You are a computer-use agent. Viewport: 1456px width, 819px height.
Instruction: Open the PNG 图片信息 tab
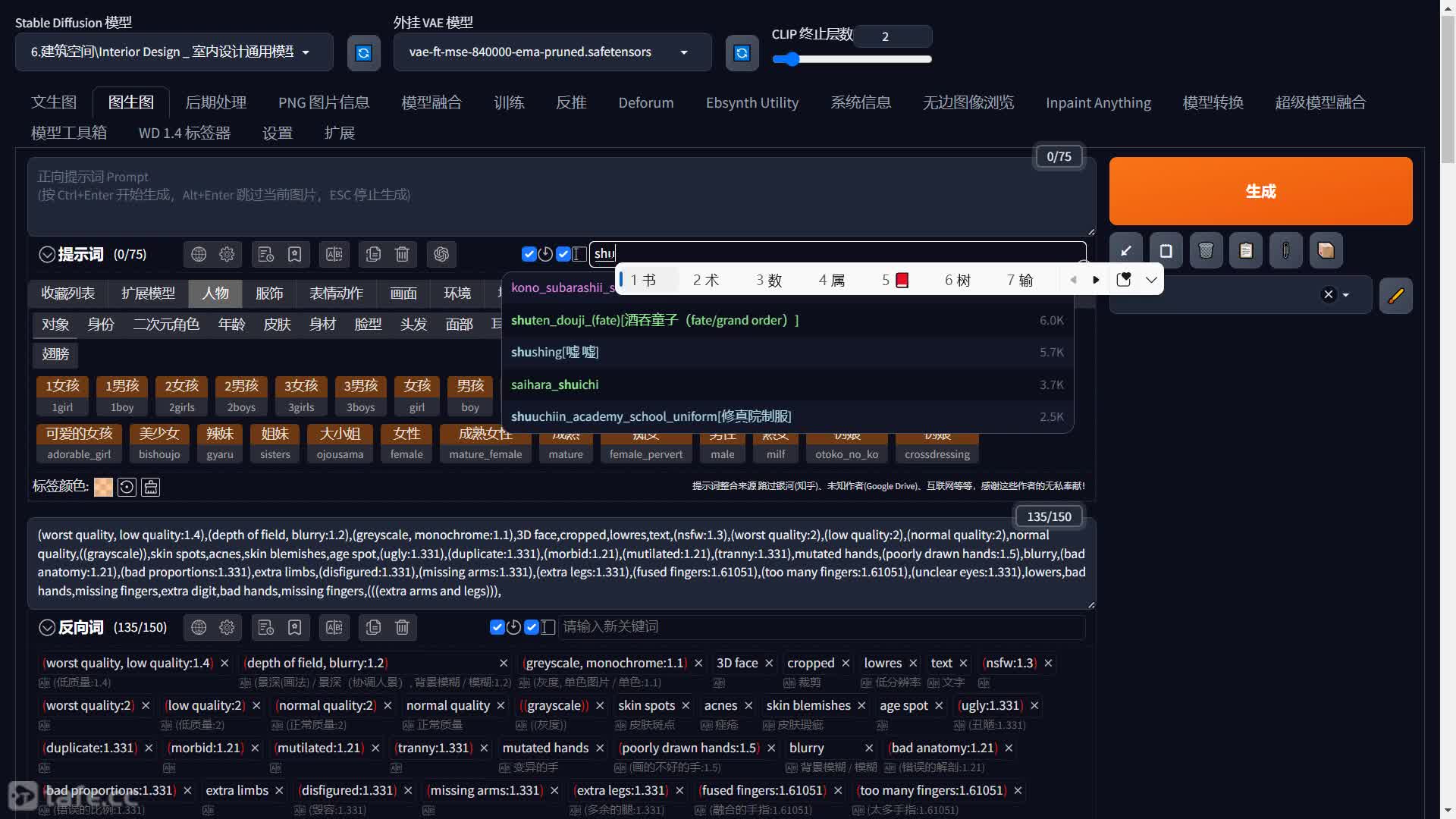click(x=324, y=102)
